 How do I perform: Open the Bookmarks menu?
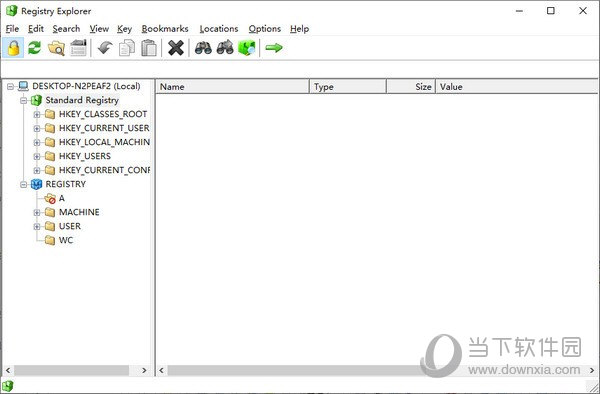165,29
